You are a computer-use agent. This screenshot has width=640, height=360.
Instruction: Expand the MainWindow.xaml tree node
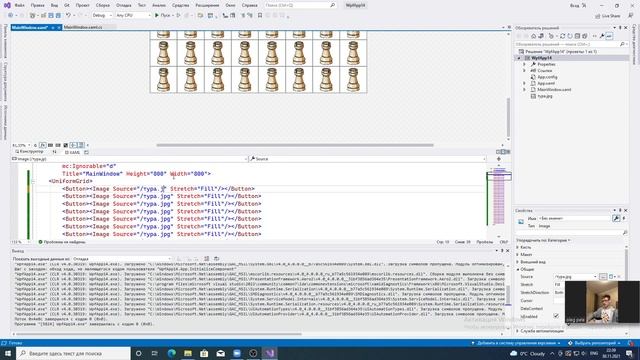click(524, 89)
